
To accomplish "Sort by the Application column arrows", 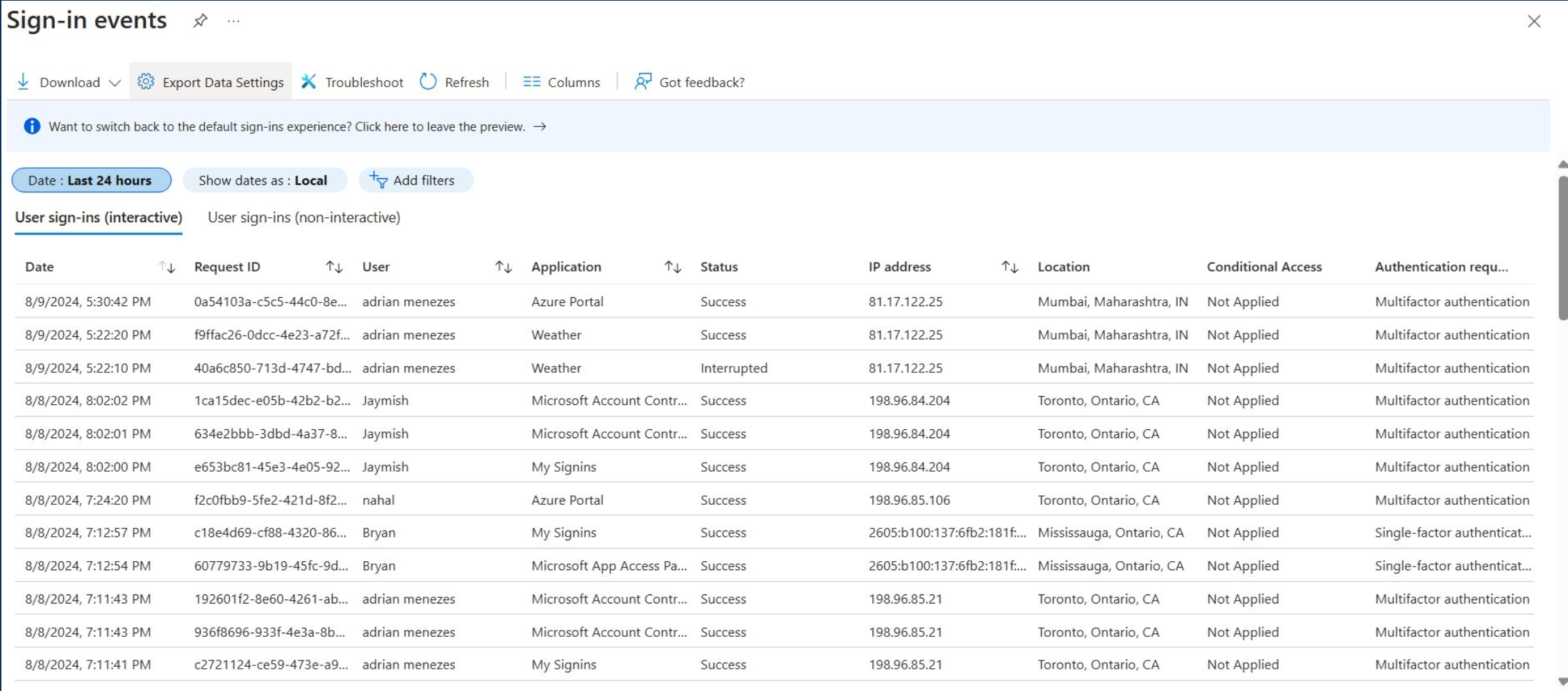I will [673, 267].
